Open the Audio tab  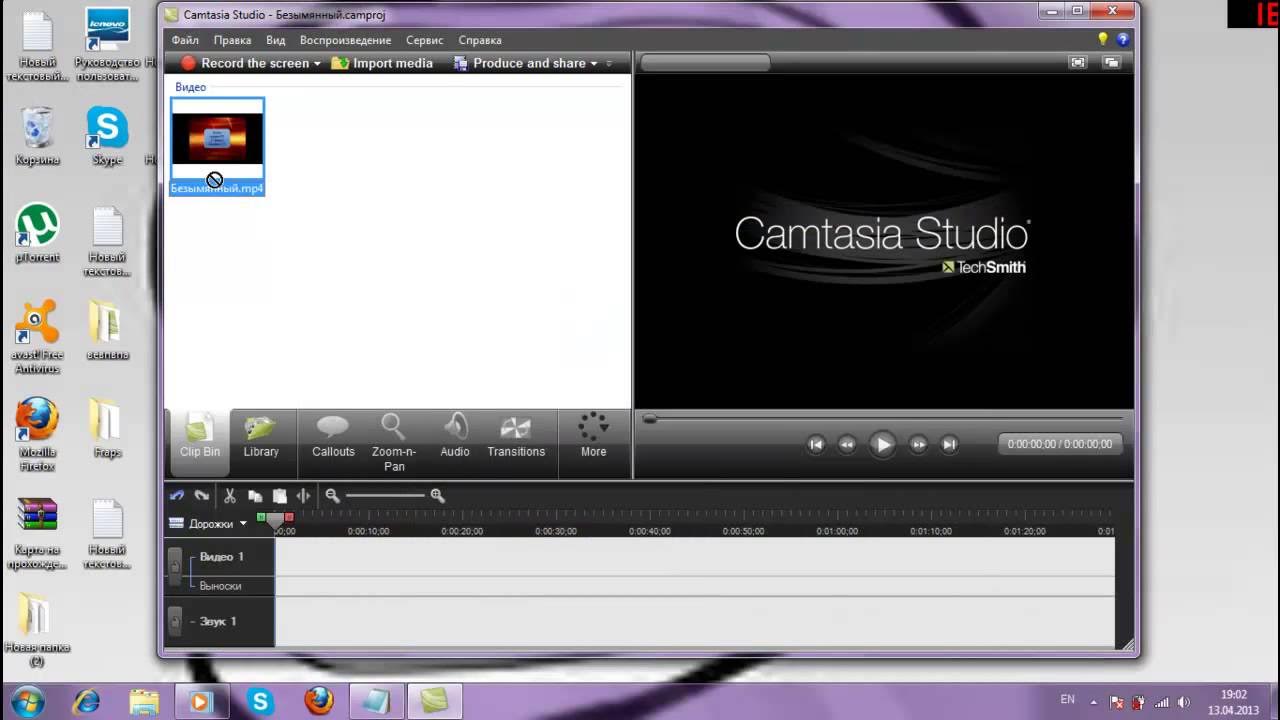click(x=455, y=437)
